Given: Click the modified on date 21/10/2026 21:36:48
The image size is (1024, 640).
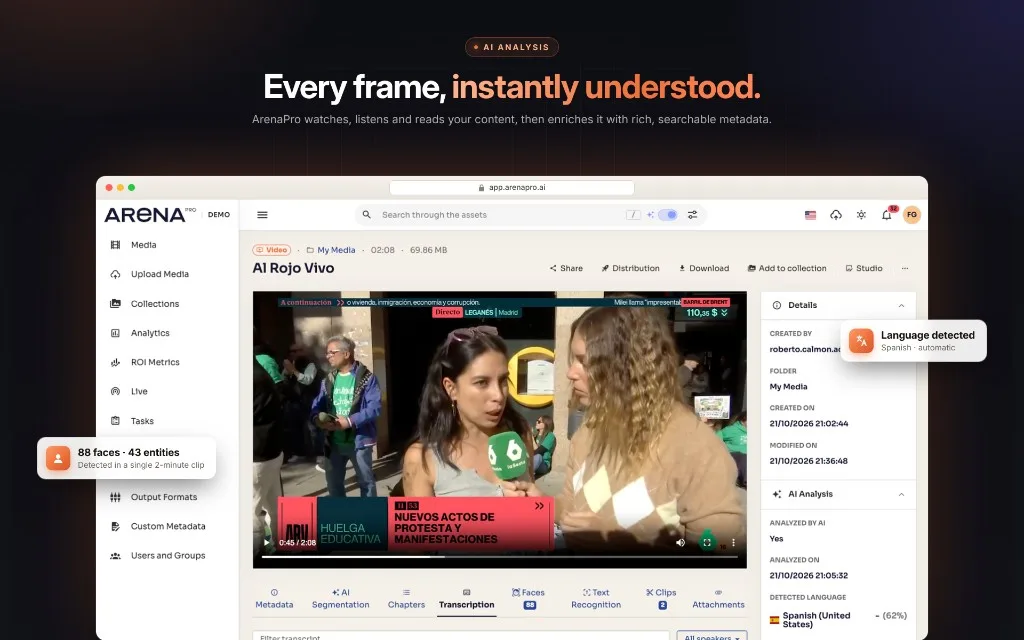Looking at the screenshot, I should click(x=808, y=461).
